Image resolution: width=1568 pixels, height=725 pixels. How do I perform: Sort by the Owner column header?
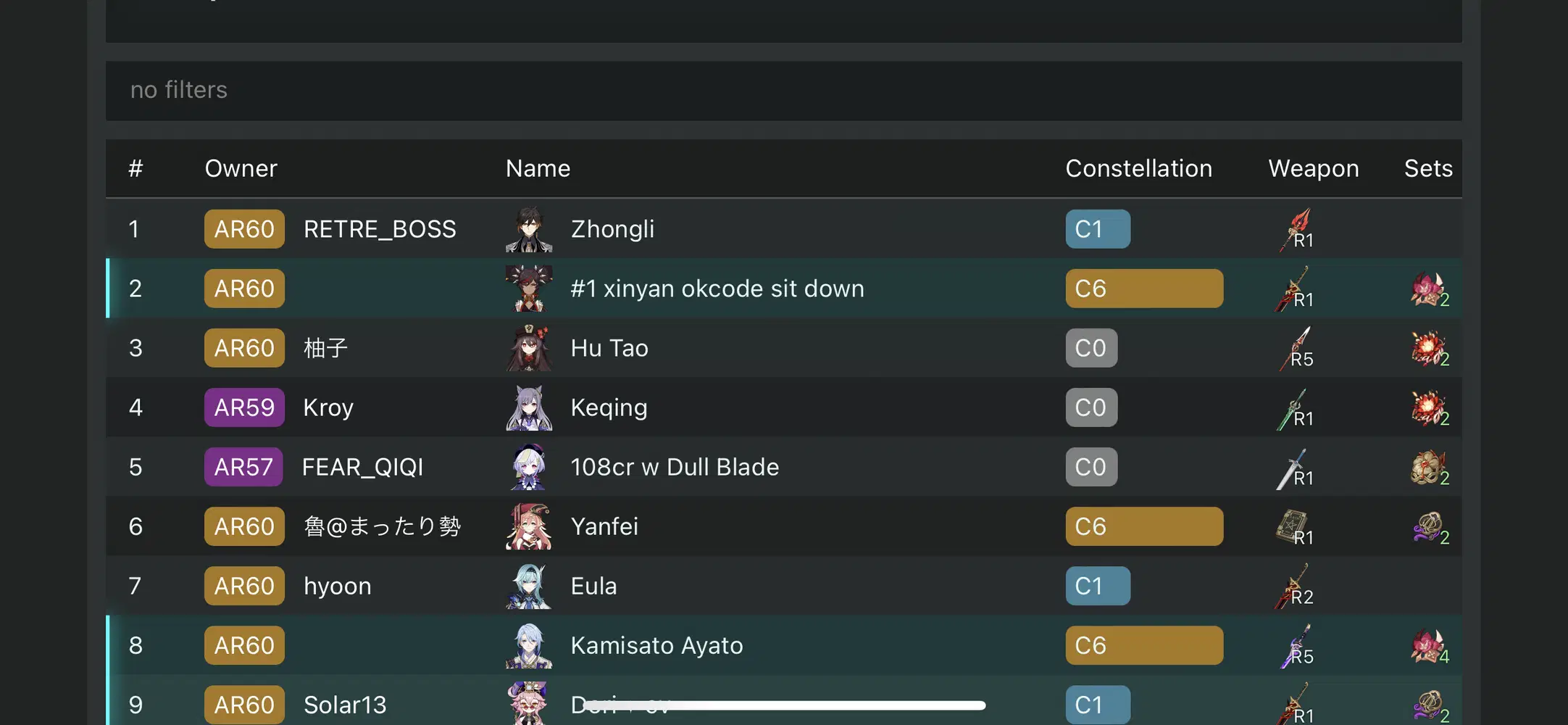(241, 169)
